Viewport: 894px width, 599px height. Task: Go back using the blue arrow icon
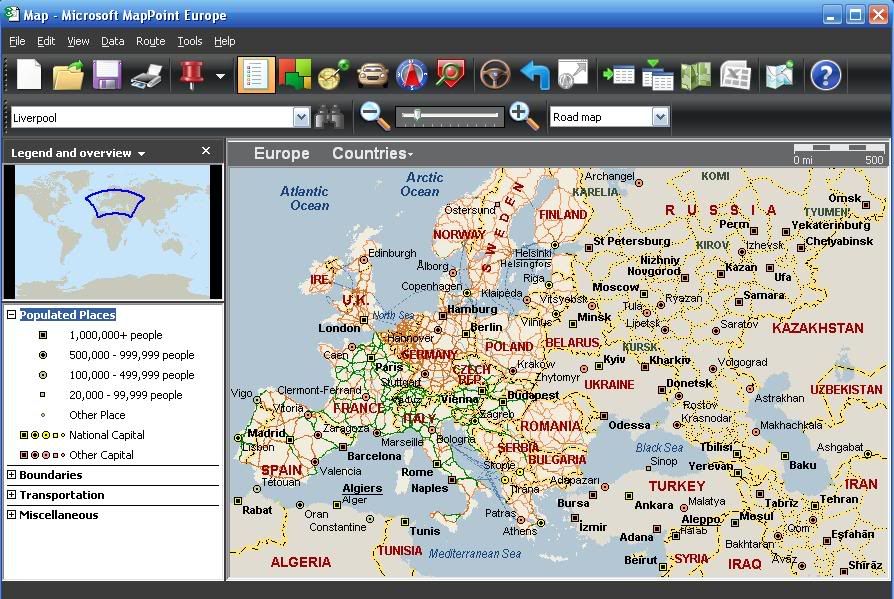534,75
